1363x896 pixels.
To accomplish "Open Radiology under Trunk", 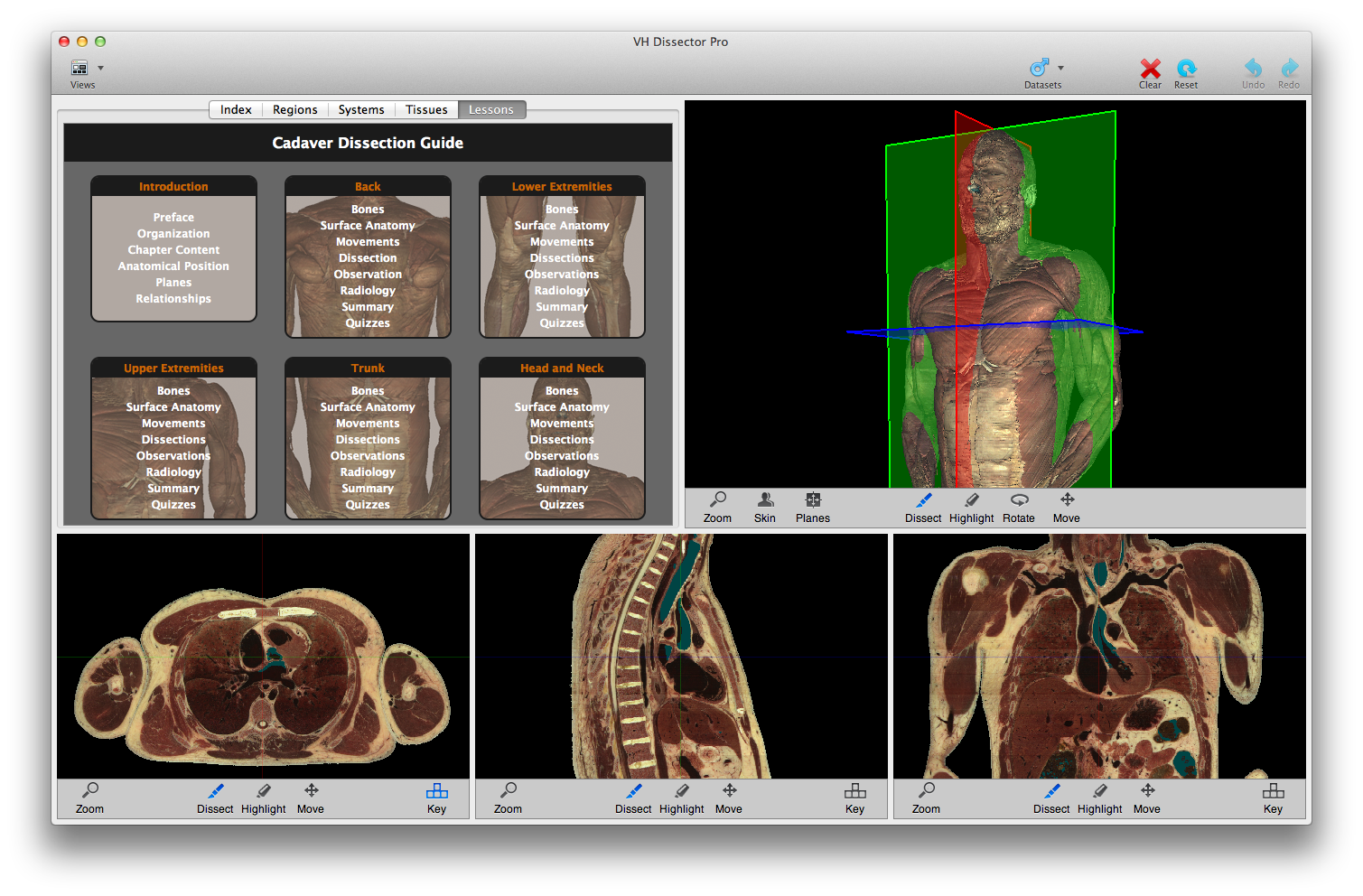I will 368,472.
